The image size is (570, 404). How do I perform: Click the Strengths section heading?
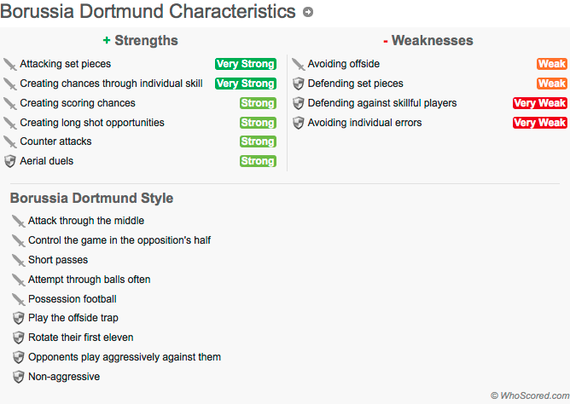point(141,40)
